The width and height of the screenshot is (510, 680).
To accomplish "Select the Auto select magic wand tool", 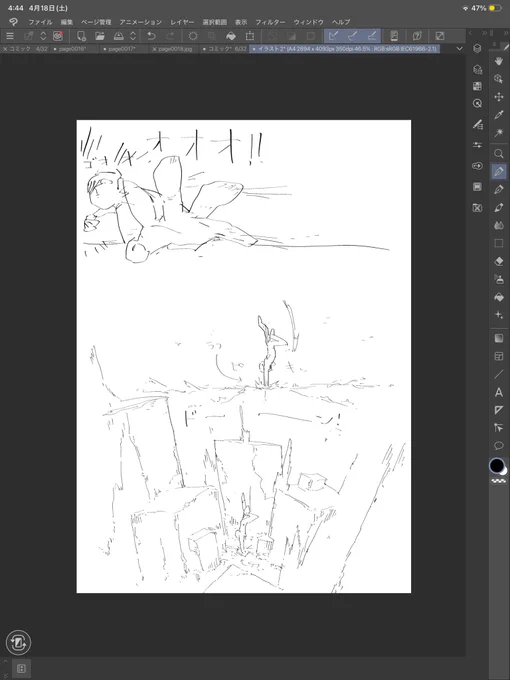I will point(499,133).
